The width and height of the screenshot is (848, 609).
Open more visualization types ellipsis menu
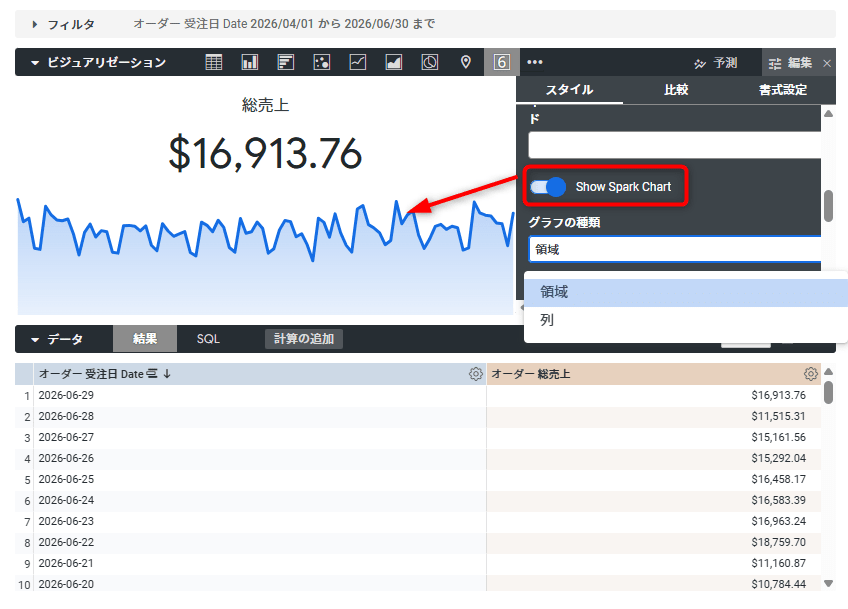(535, 62)
